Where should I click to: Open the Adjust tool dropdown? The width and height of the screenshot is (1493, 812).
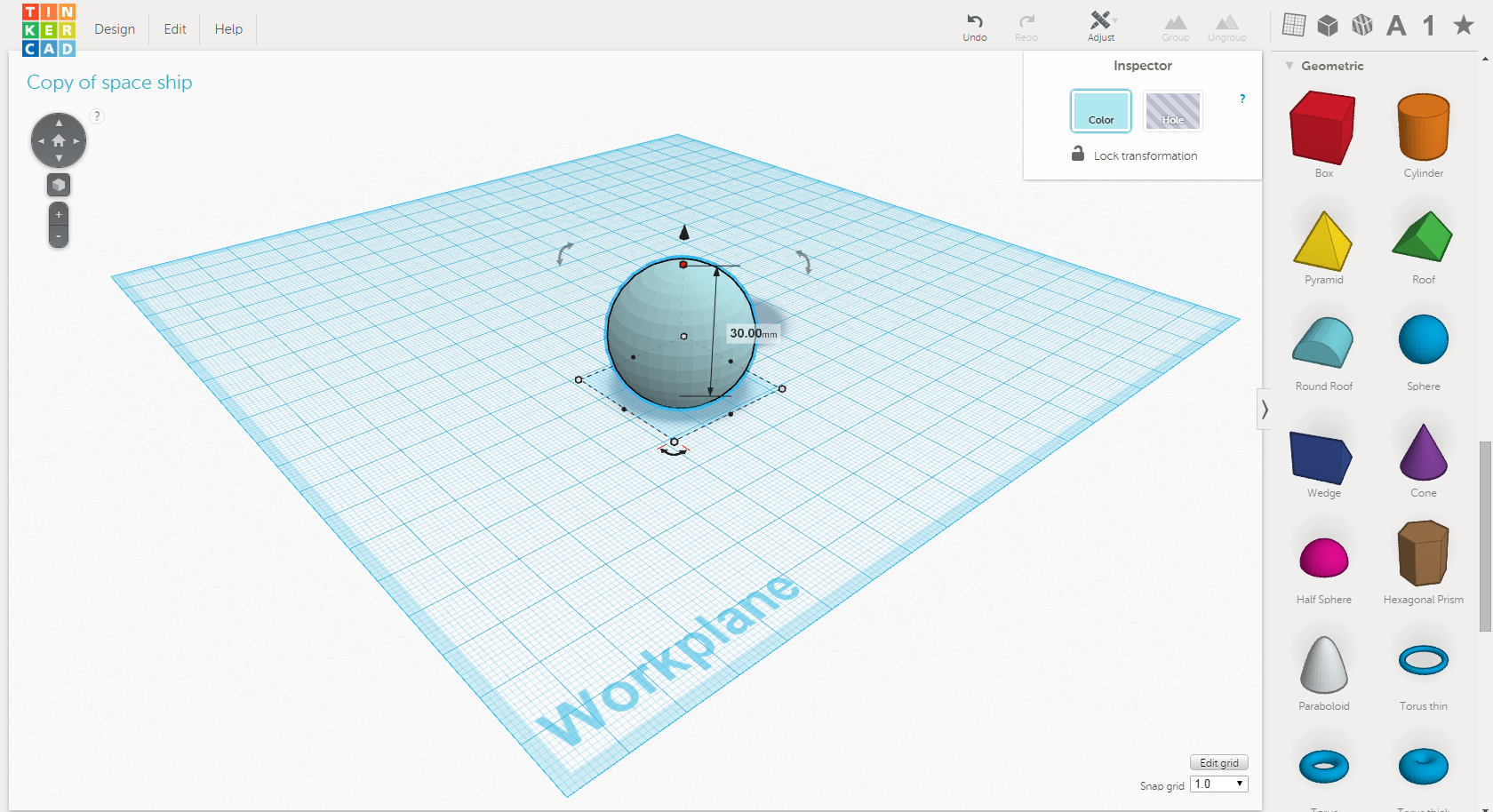1102,27
